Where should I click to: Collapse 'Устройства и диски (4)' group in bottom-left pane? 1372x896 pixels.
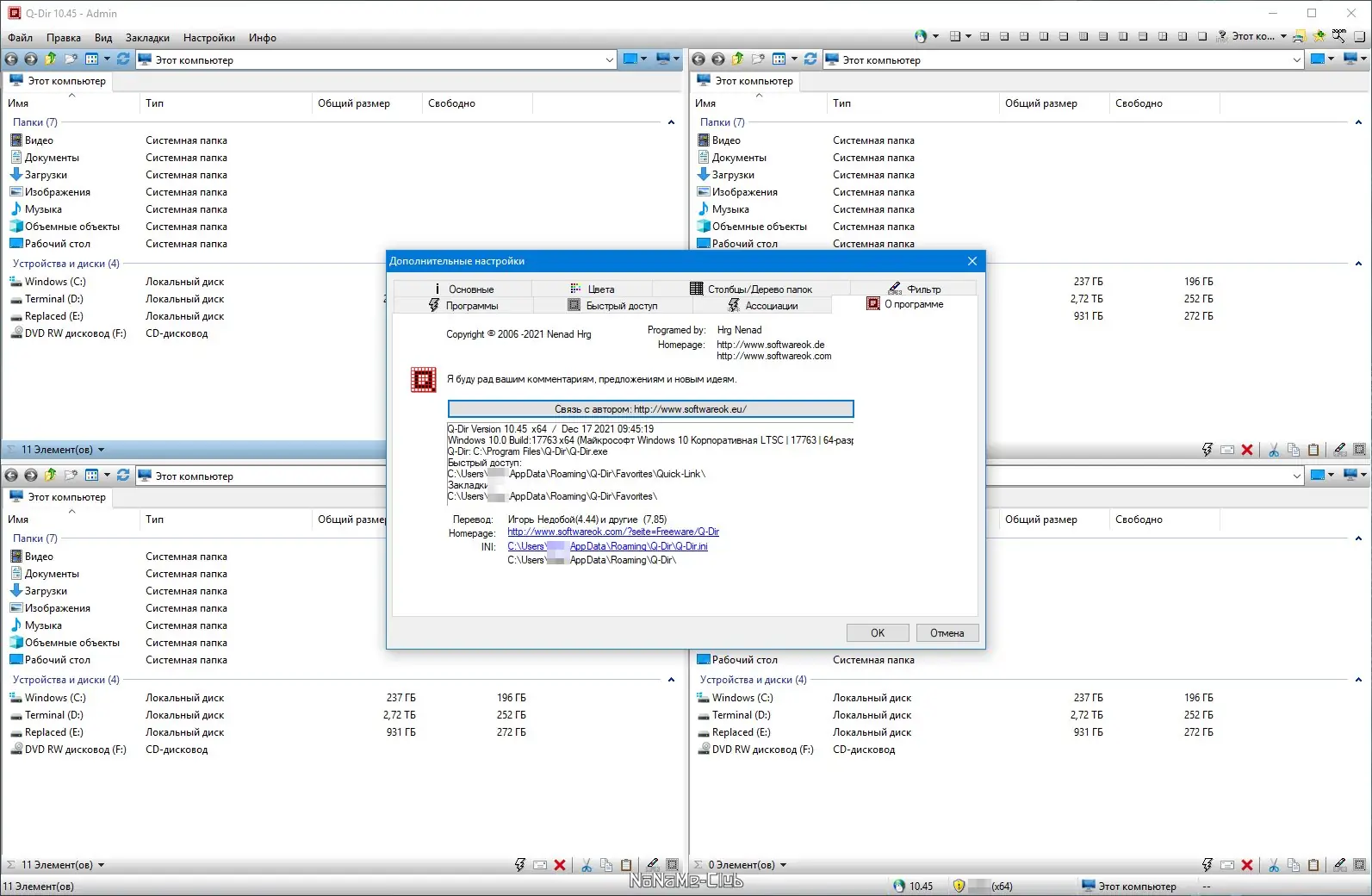point(671,680)
